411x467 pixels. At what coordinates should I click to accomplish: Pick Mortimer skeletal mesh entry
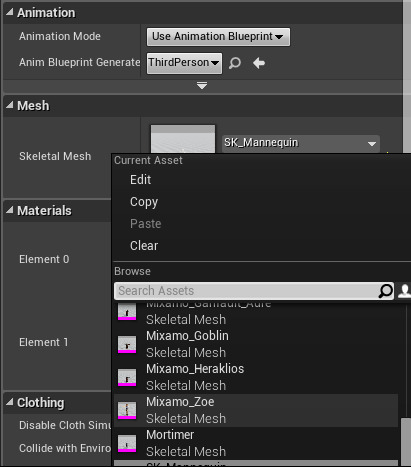point(256,443)
